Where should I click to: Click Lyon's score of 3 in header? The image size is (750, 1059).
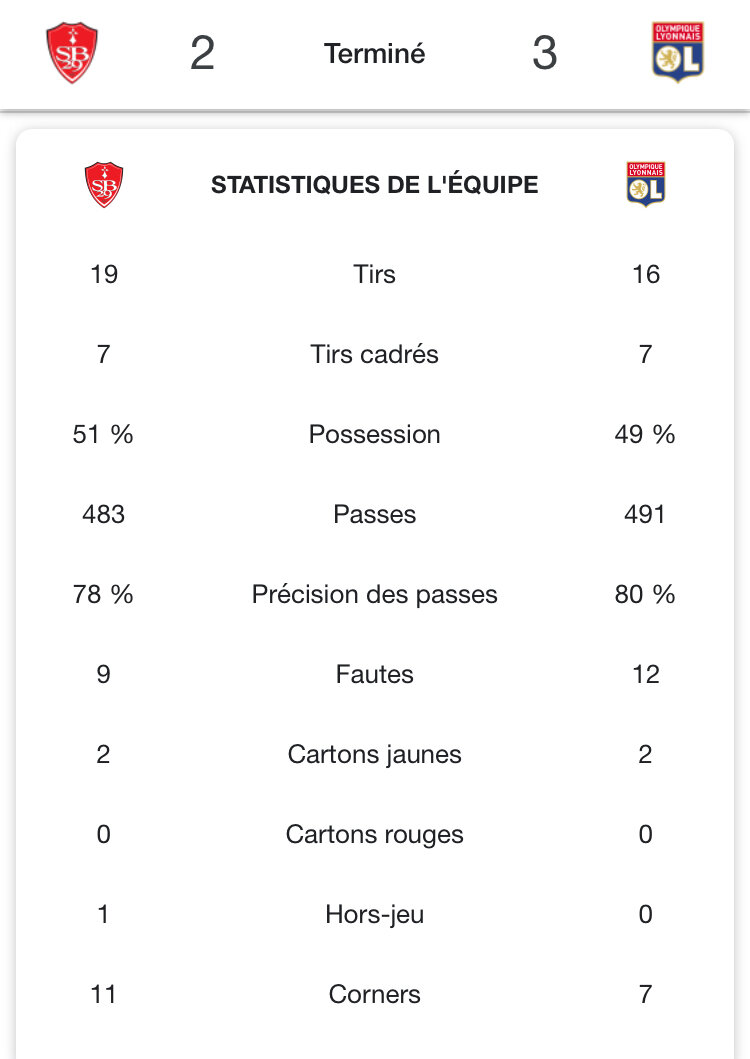click(x=544, y=53)
